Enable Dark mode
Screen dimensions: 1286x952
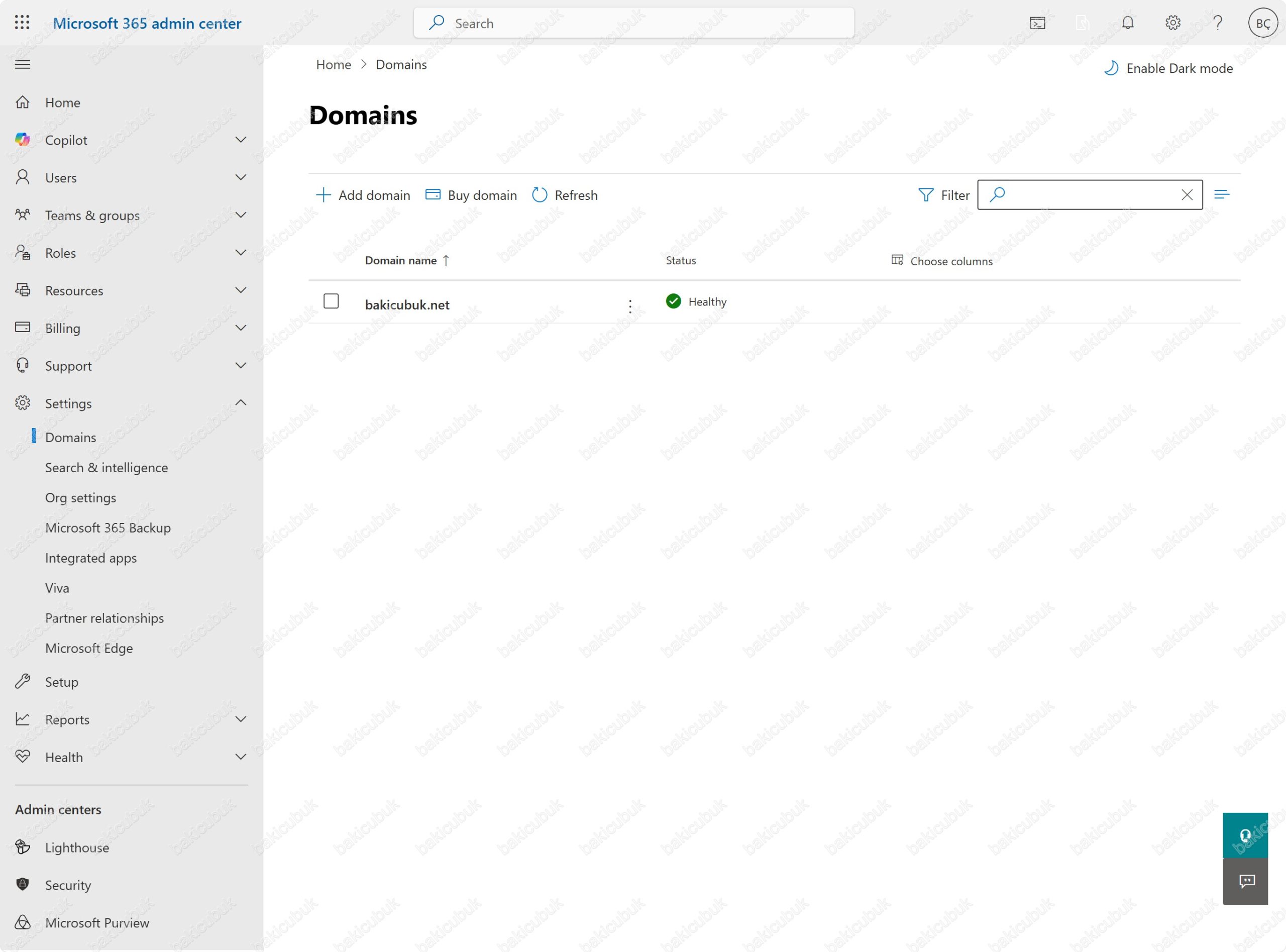[x=1168, y=68]
